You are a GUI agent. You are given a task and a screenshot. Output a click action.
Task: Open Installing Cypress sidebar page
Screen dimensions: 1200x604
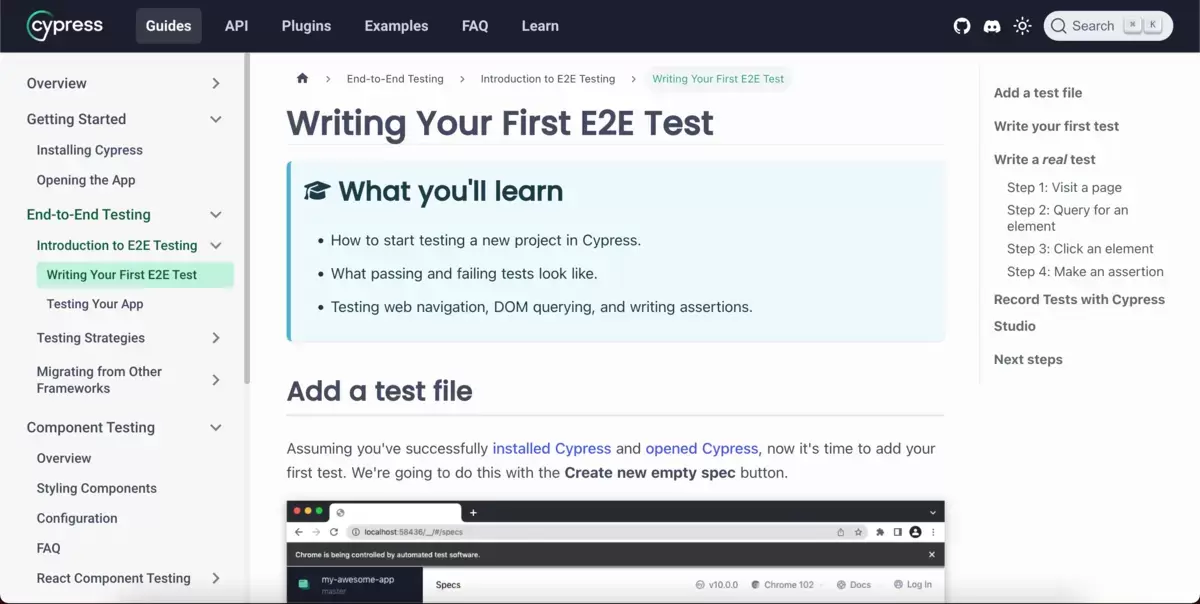pyautogui.click(x=90, y=150)
